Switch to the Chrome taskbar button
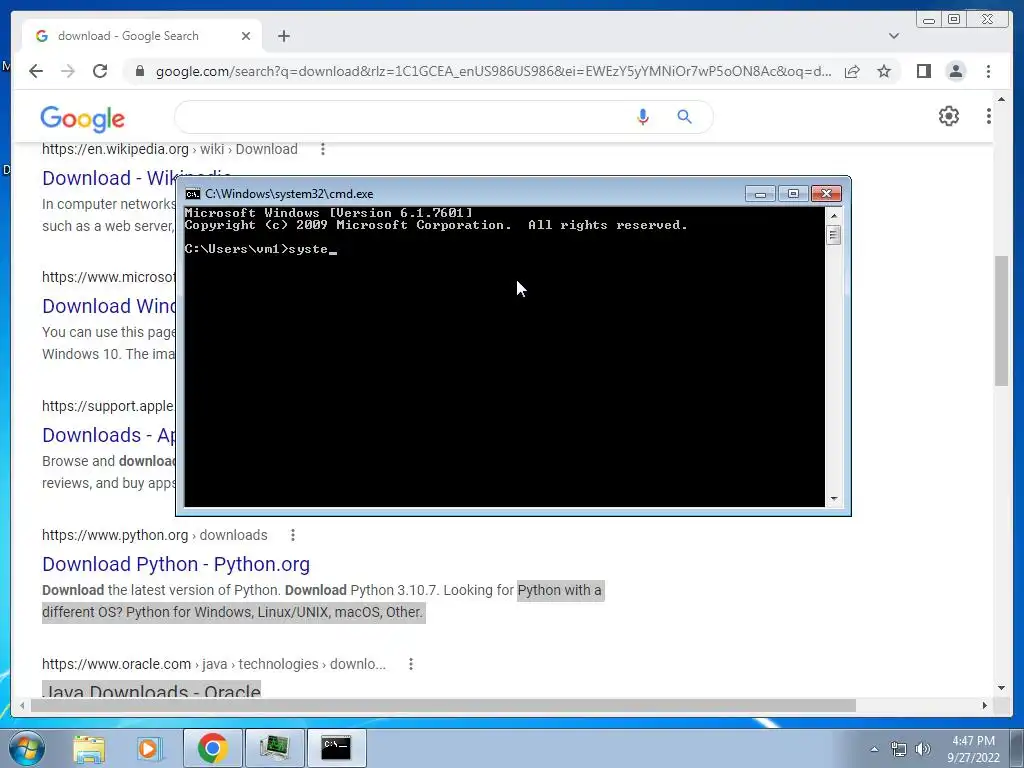Viewport: 1024px width, 768px height. [213, 748]
